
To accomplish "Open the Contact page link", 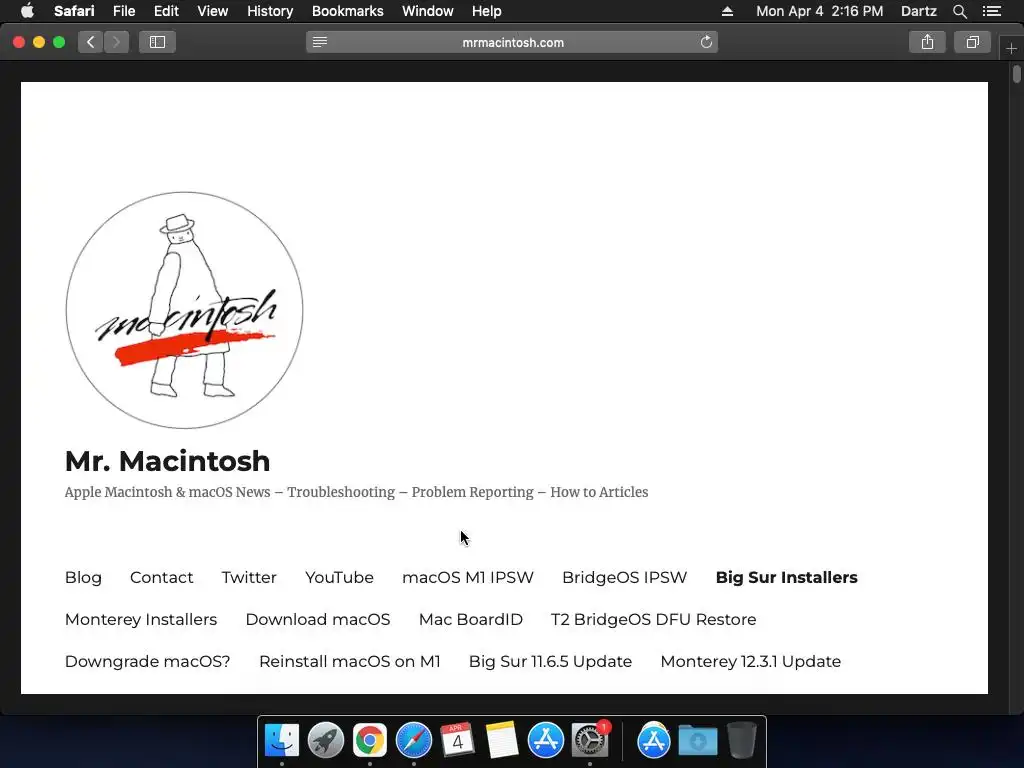I will 161,577.
